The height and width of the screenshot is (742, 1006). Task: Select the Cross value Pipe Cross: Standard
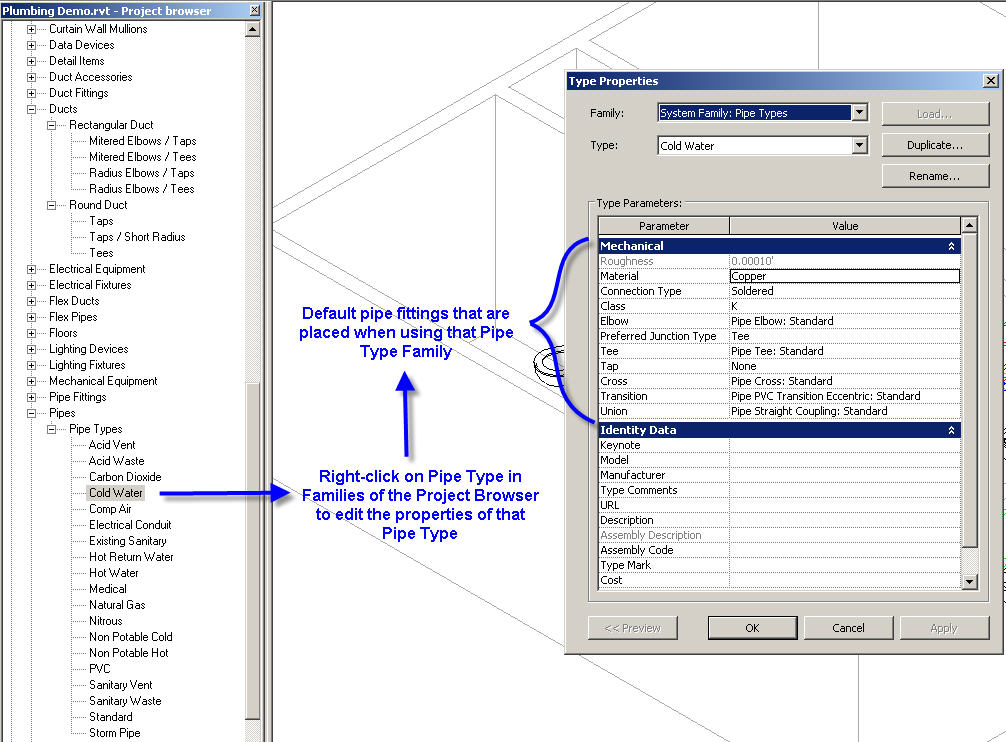pyautogui.click(x=845, y=381)
